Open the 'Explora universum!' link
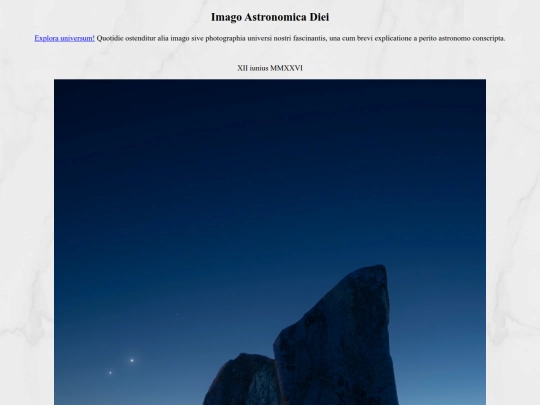The image size is (540, 405). point(64,38)
